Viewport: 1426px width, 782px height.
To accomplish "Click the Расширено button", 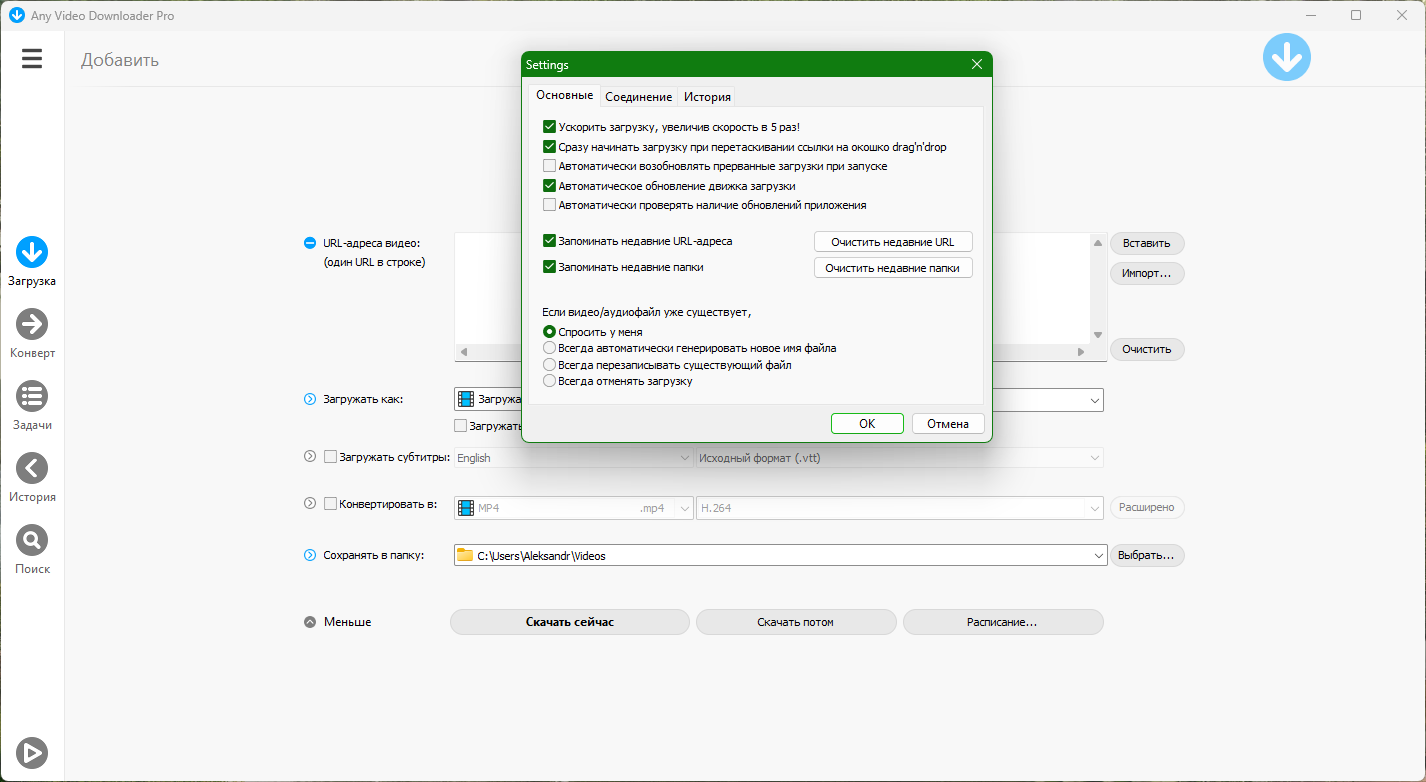I will (1147, 508).
